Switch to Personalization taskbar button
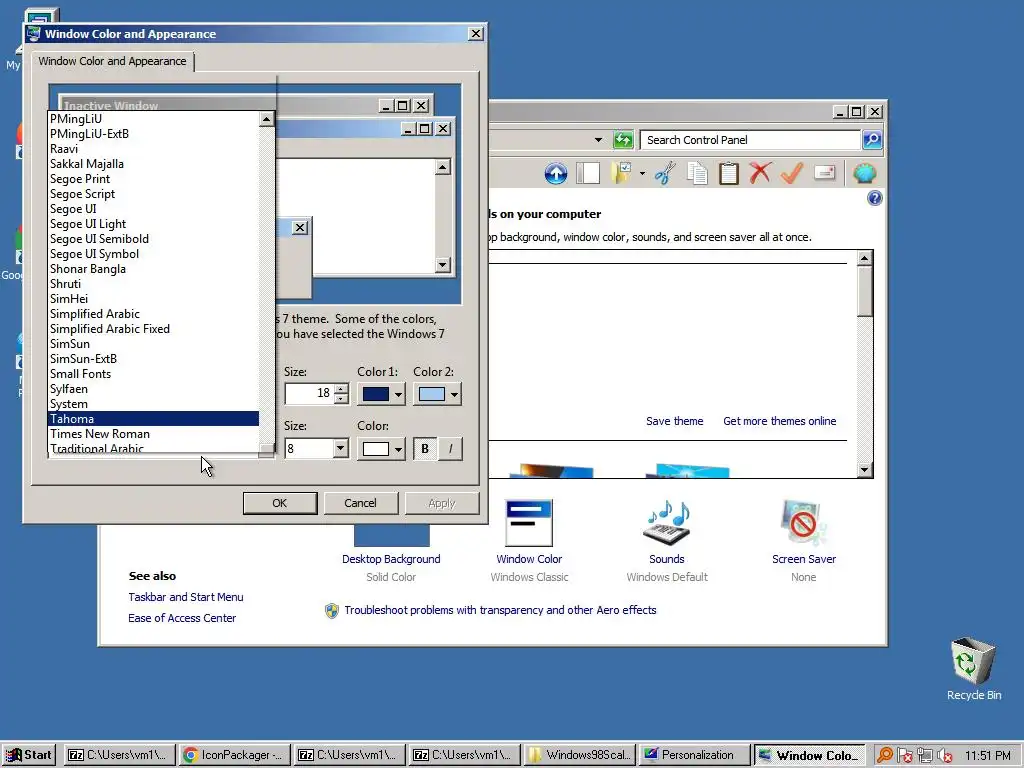Screen dimensions: 1024x768 click(x=695, y=755)
